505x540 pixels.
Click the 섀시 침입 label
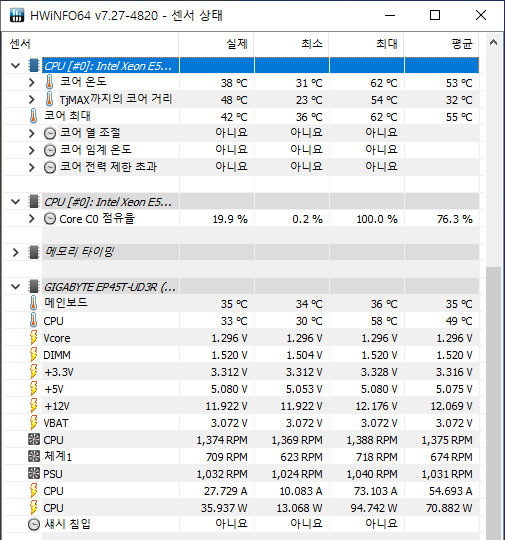tap(68, 524)
